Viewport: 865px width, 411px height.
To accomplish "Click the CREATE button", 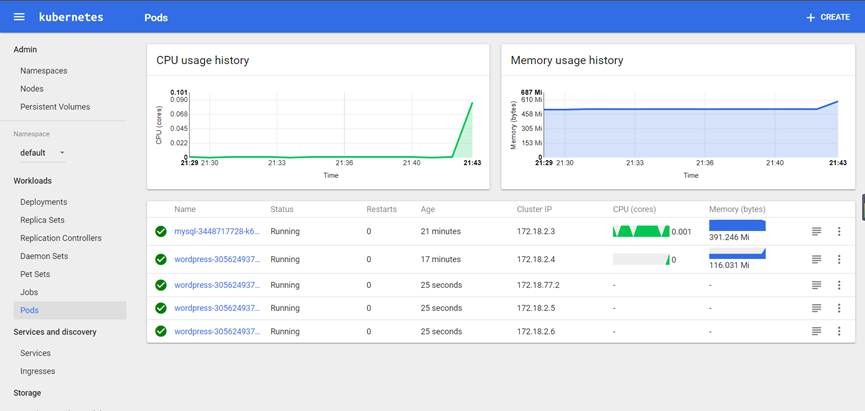I will pyautogui.click(x=828, y=17).
